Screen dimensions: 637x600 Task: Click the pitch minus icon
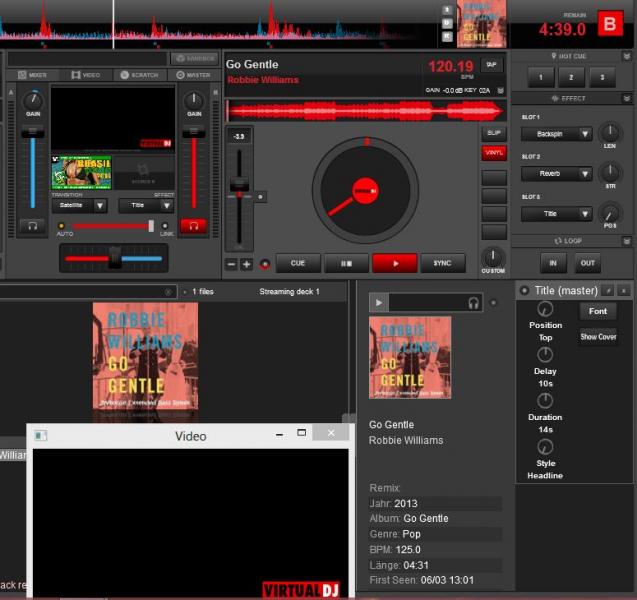tap(231, 264)
